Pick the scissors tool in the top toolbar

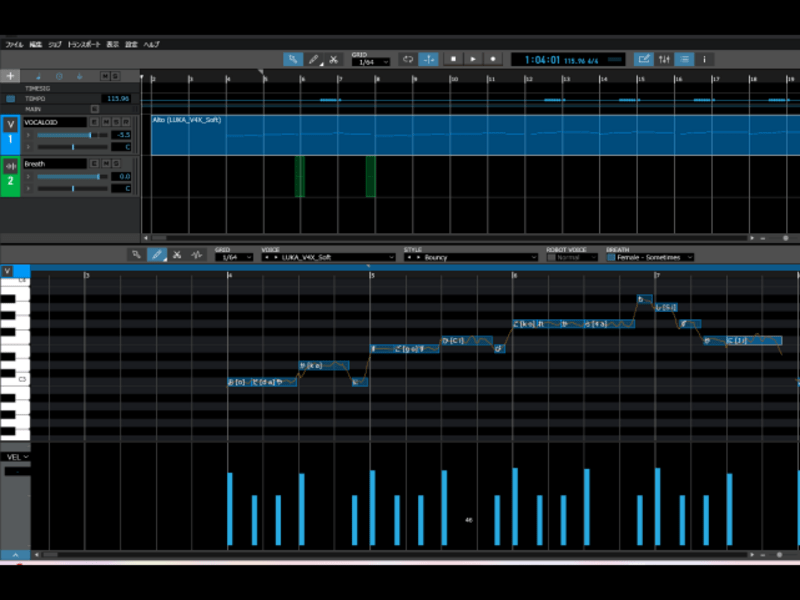[x=334, y=59]
